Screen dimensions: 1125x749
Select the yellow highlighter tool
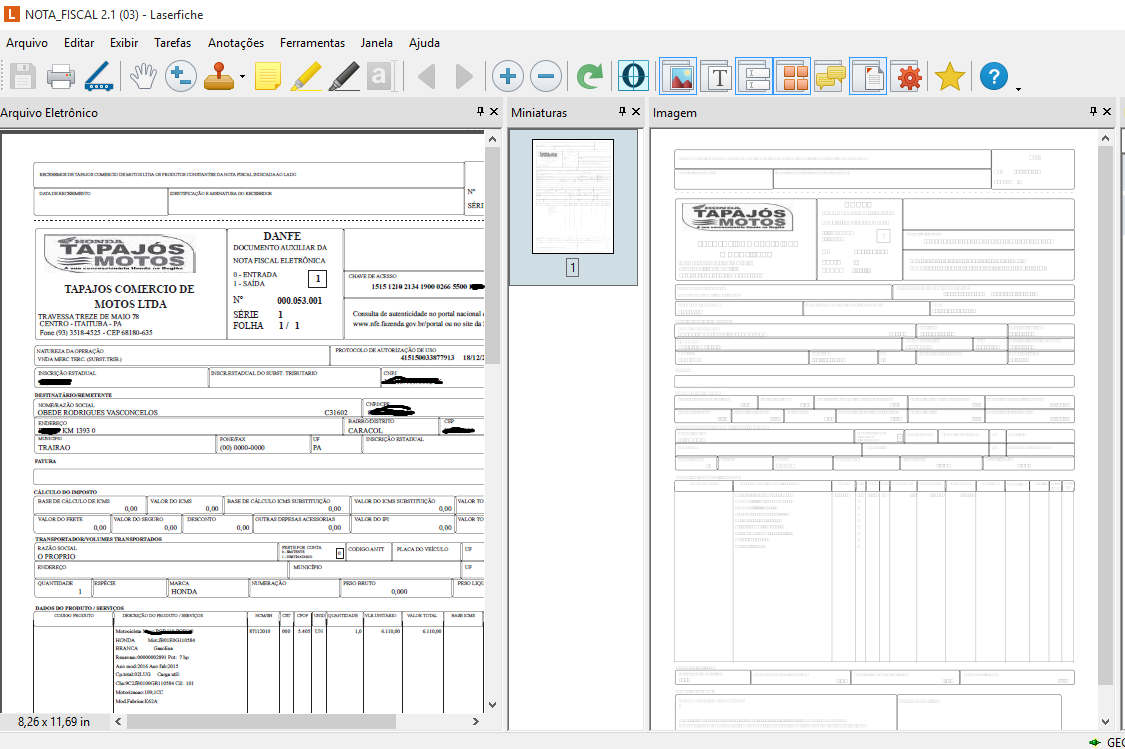(x=306, y=77)
